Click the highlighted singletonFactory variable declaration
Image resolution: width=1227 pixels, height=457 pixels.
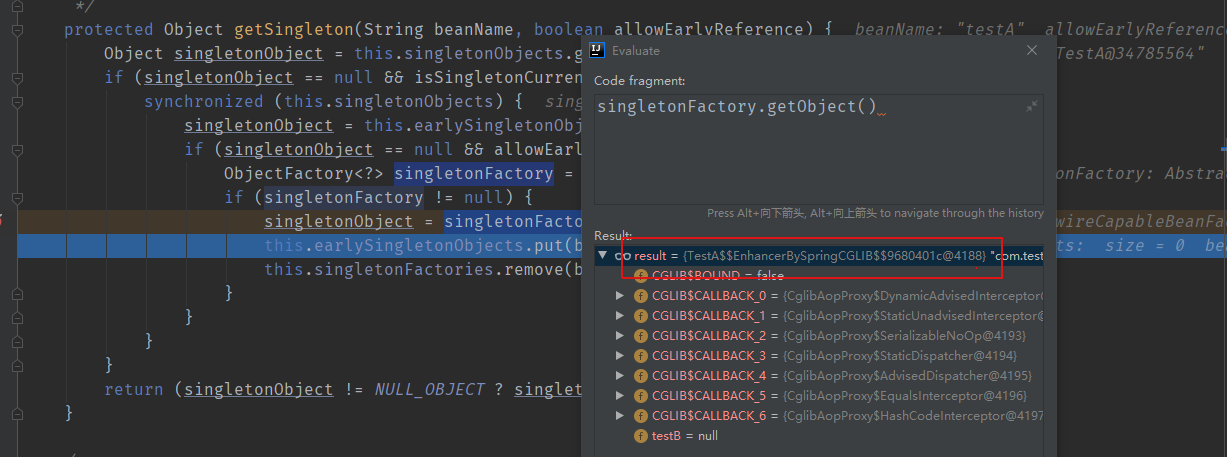(x=474, y=173)
